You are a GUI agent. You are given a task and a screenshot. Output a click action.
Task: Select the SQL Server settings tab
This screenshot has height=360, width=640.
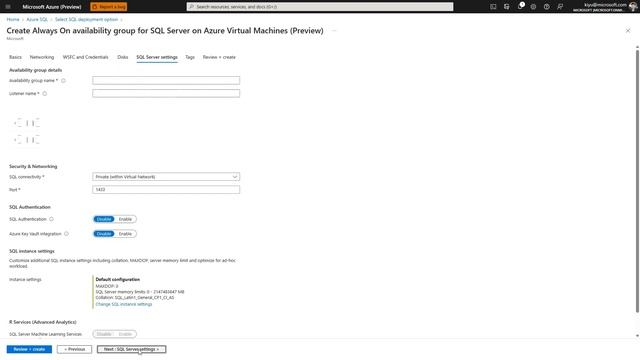coord(157,57)
